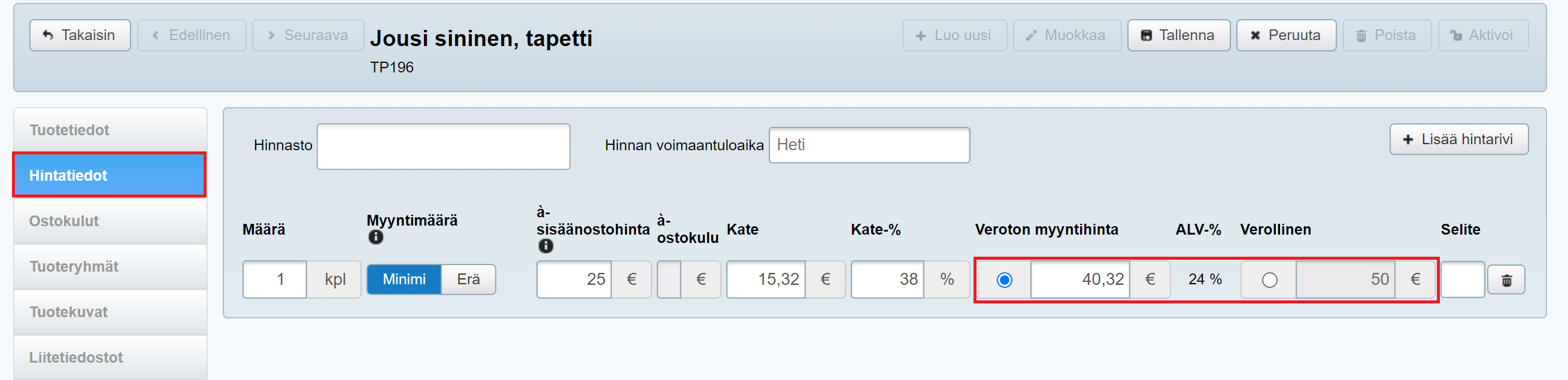Click the info icon under à-sisäänostohinta
1568x380 pixels.
point(545,245)
